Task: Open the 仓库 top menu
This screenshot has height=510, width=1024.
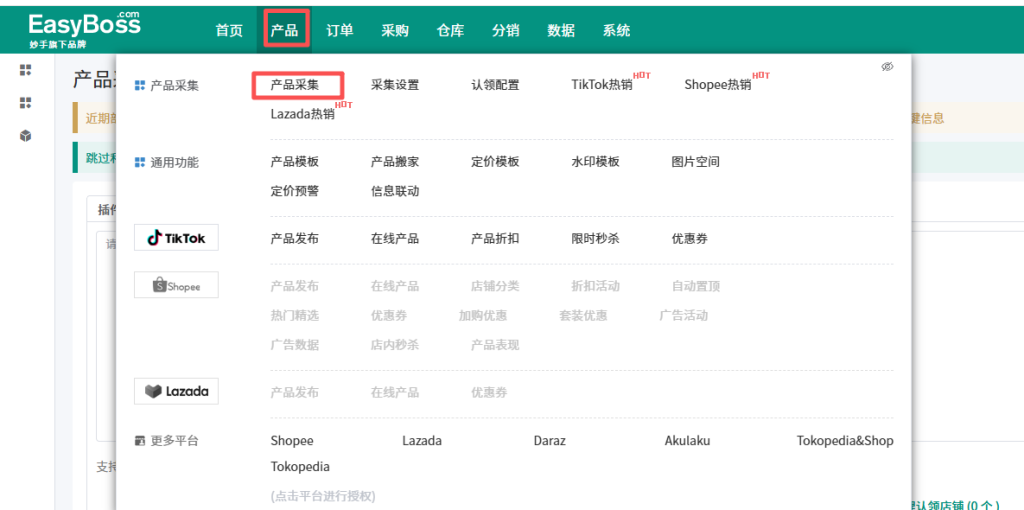Action: tap(450, 30)
